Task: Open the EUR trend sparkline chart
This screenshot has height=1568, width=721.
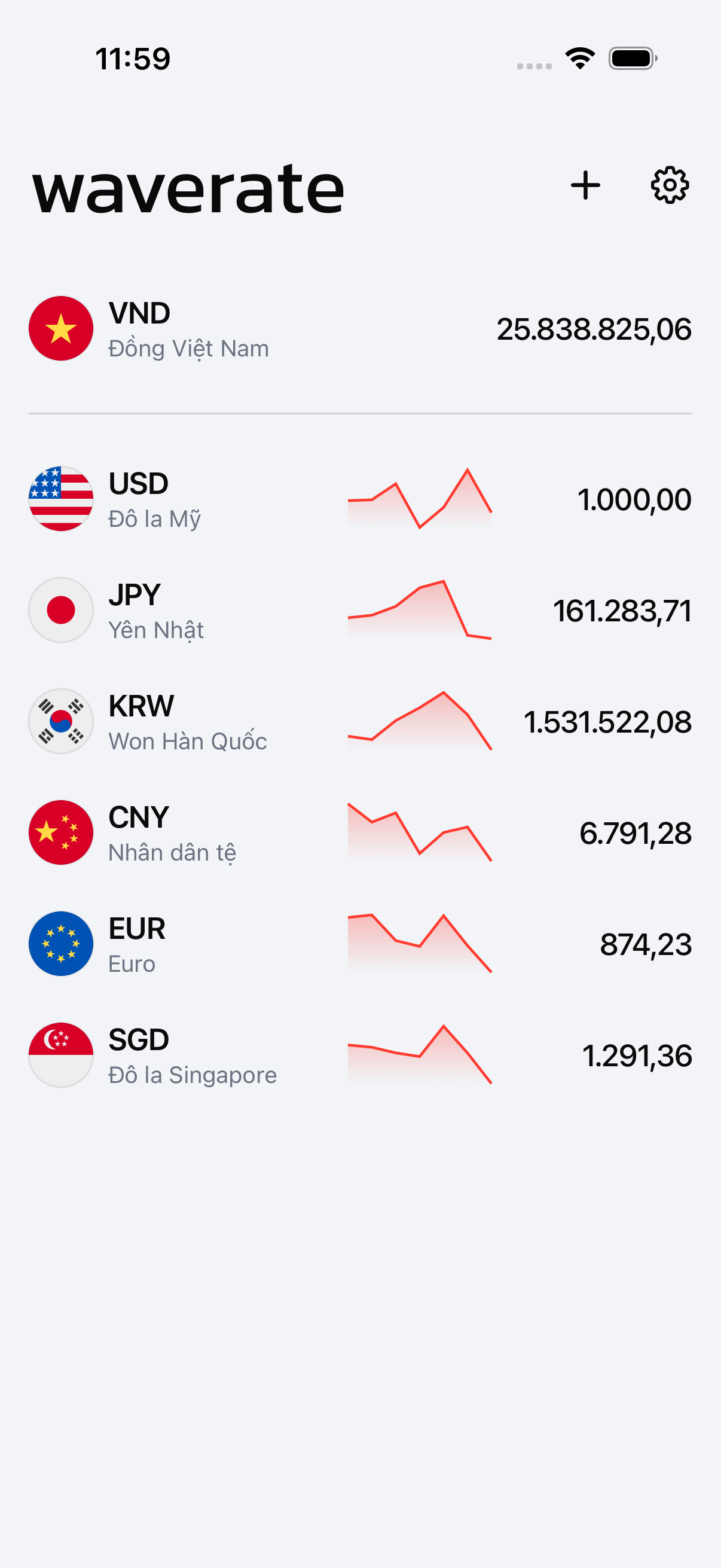Action: pyautogui.click(x=420, y=944)
